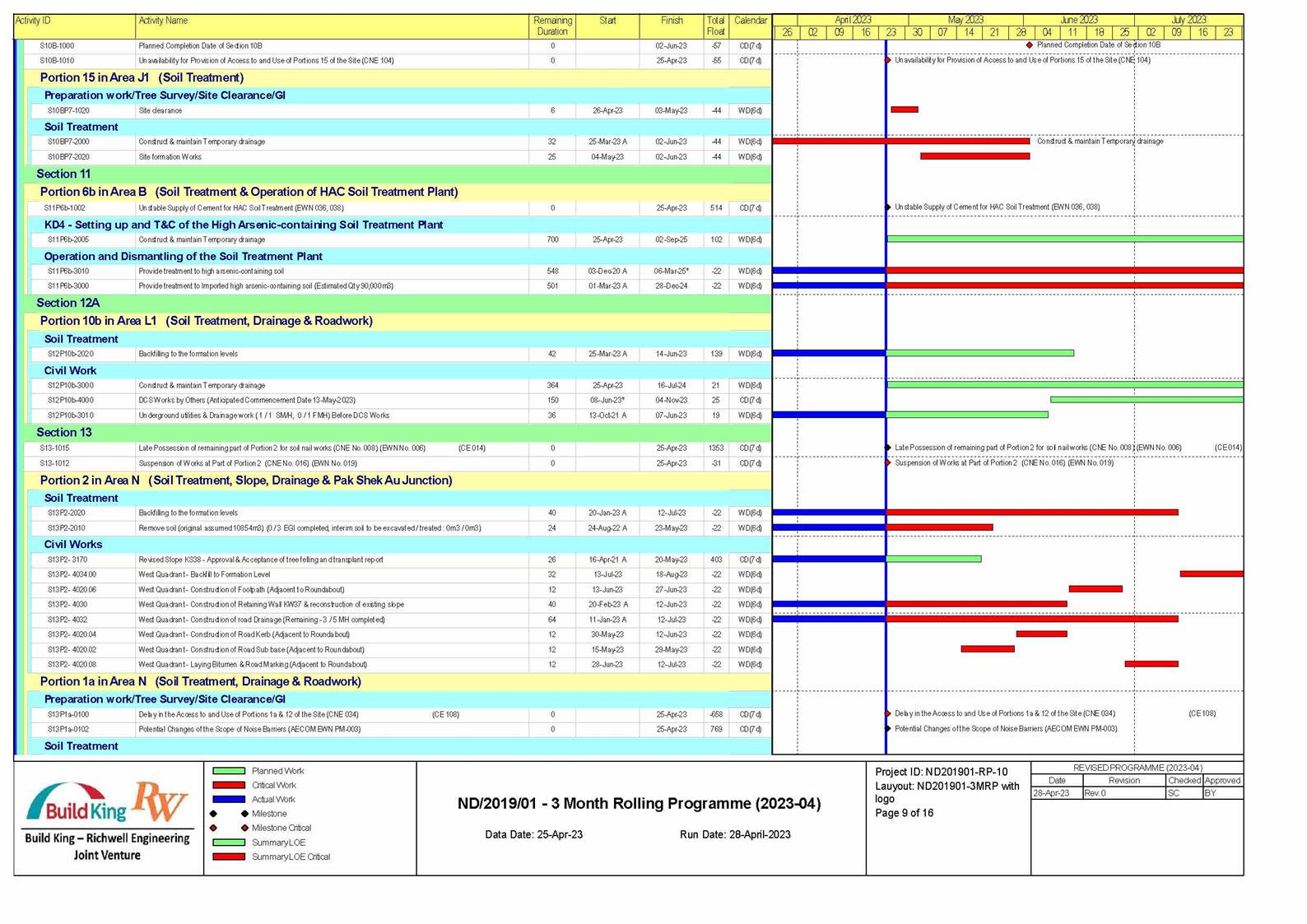
Task: Click the Data Date 25-Apr-23 text
Action: point(533,834)
